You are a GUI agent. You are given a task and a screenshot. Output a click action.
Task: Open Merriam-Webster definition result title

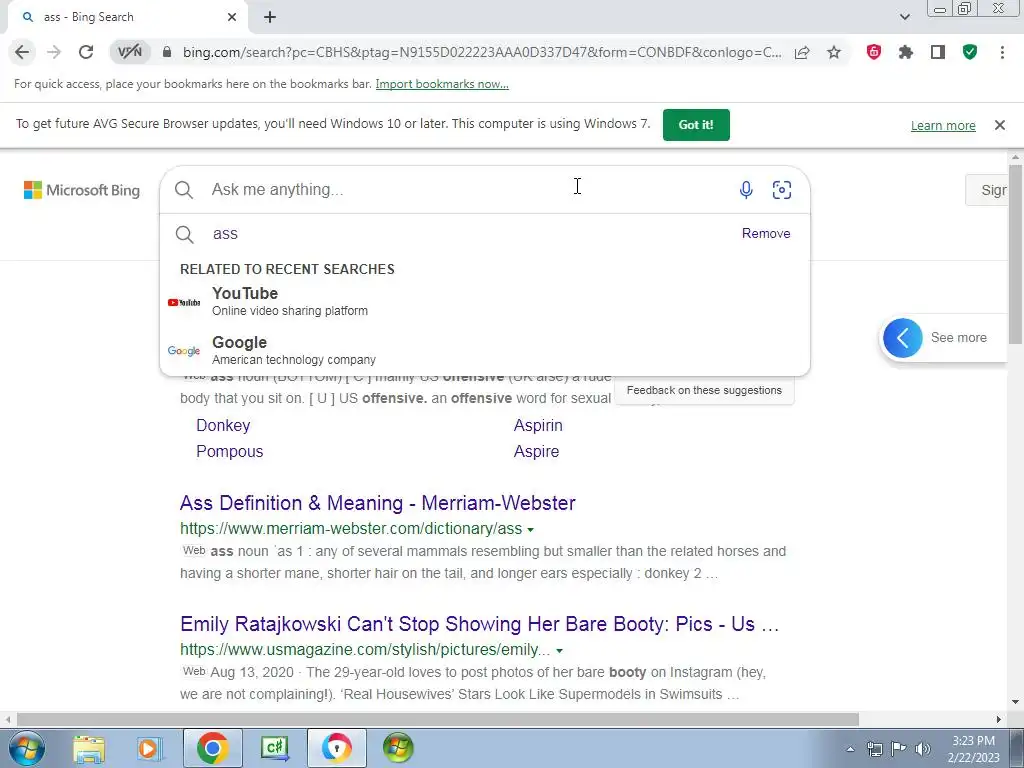(x=377, y=503)
